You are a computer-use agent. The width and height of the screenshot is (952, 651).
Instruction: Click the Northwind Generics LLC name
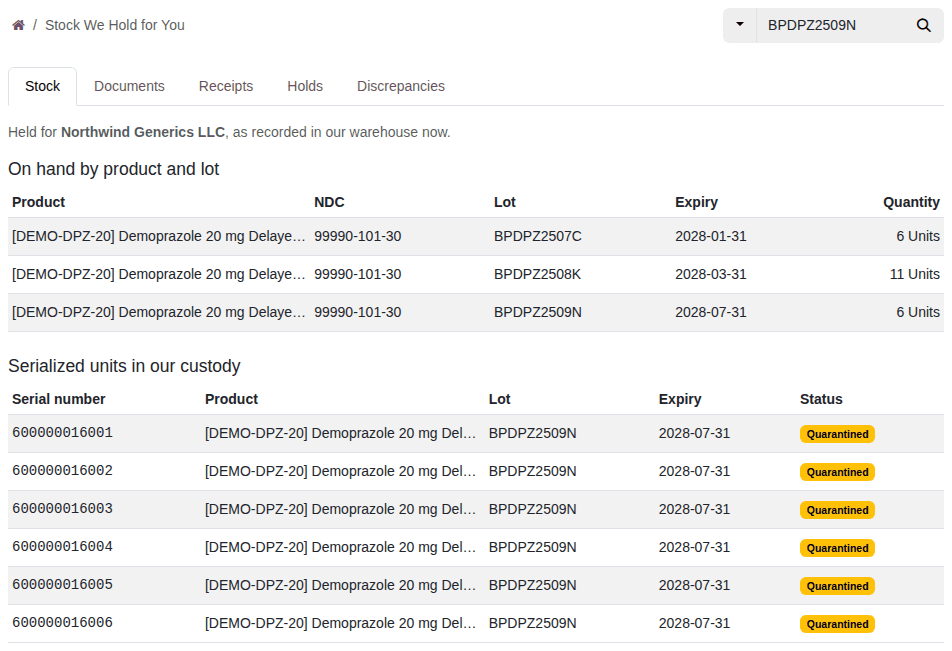tap(143, 132)
